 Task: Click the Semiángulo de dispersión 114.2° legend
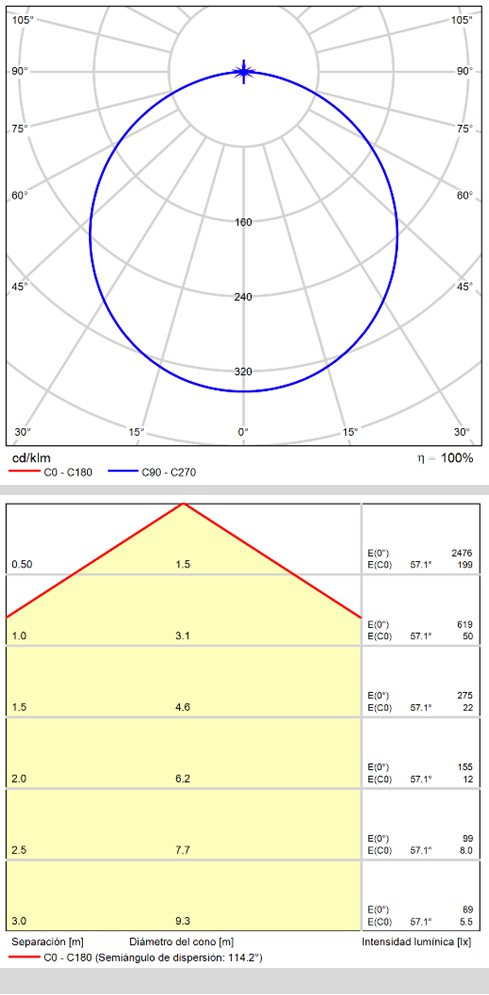[x=153, y=958]
